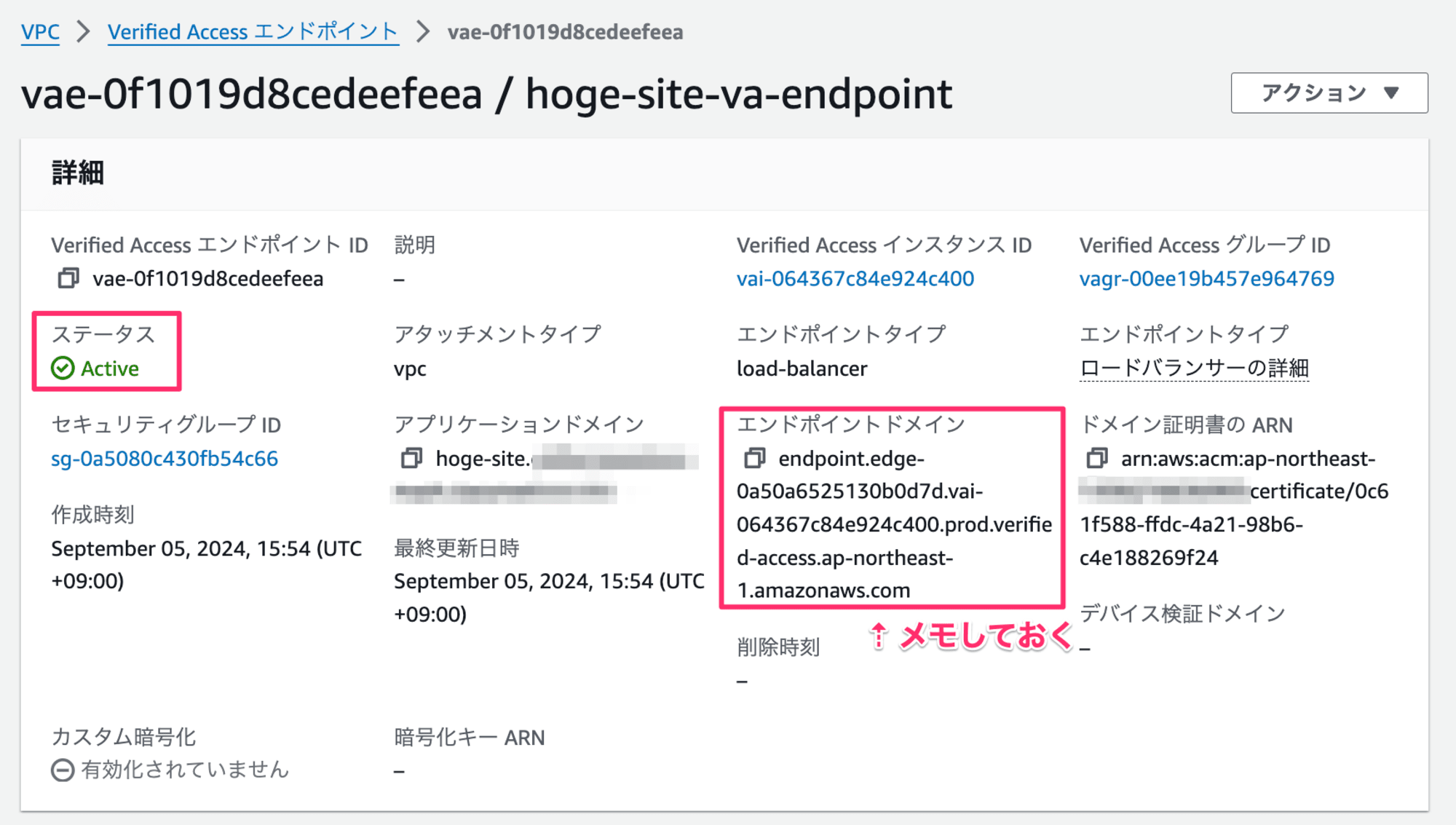This screenshot has width=1456, height=825.
Task: Click the ドメイン証明書の ARN label
Action: 1186,425
